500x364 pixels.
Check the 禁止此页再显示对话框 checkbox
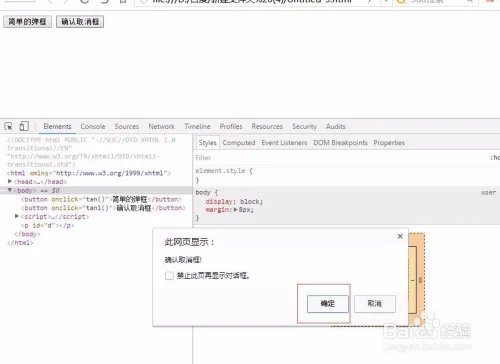(x=169, y=276)
